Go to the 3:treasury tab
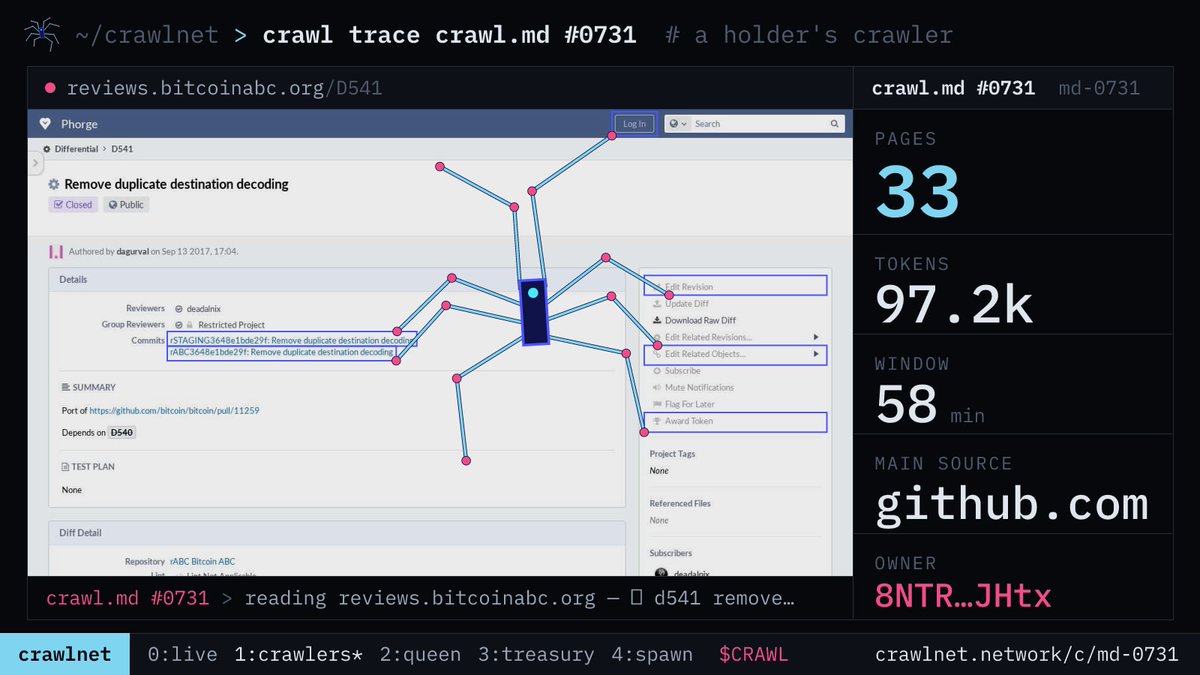This screenshot has width=1200, height=675. pos(536,655)
